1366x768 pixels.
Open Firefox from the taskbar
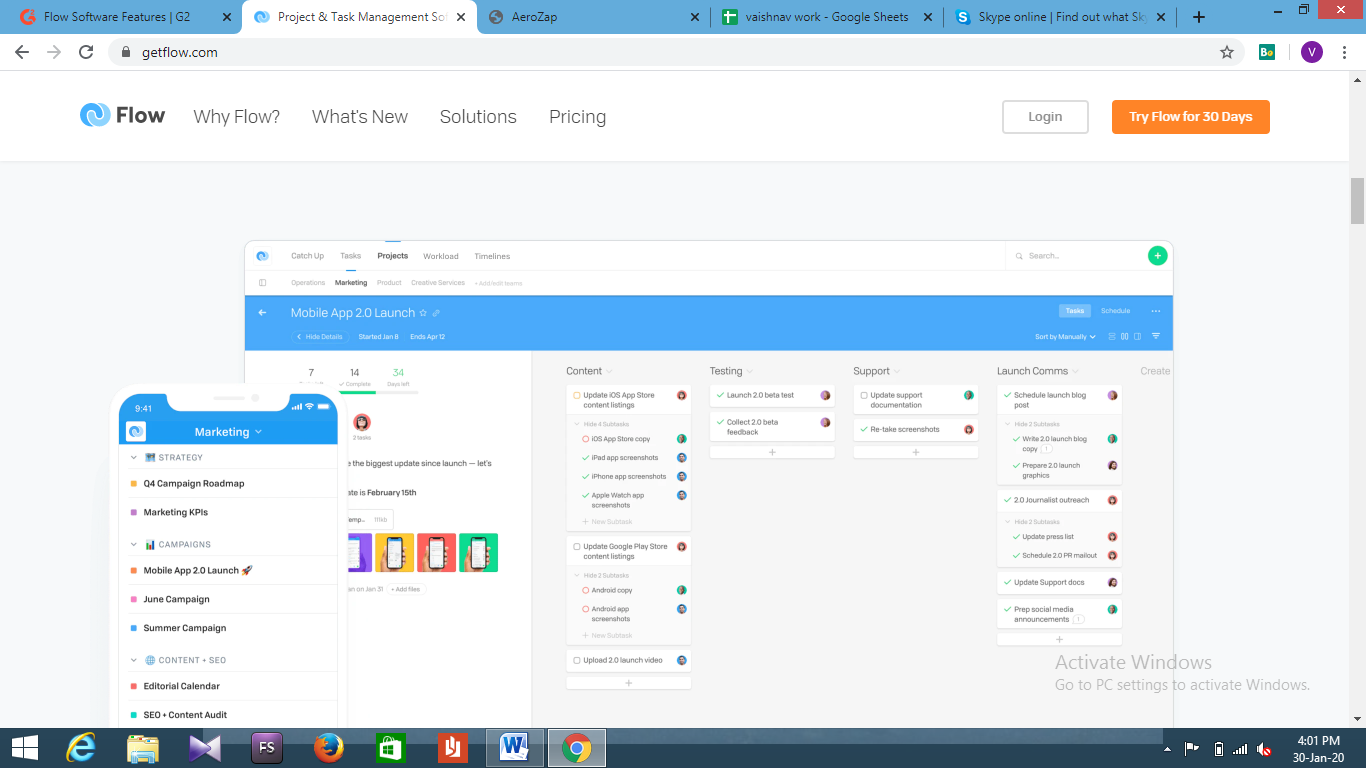(x=328, y=747)
